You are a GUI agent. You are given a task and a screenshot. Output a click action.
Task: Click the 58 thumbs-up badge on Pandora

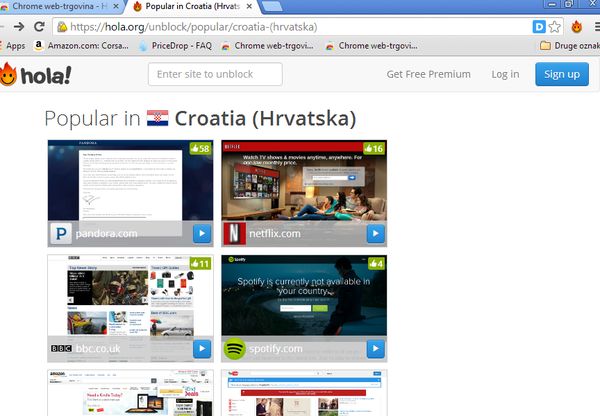click(200, 148)
